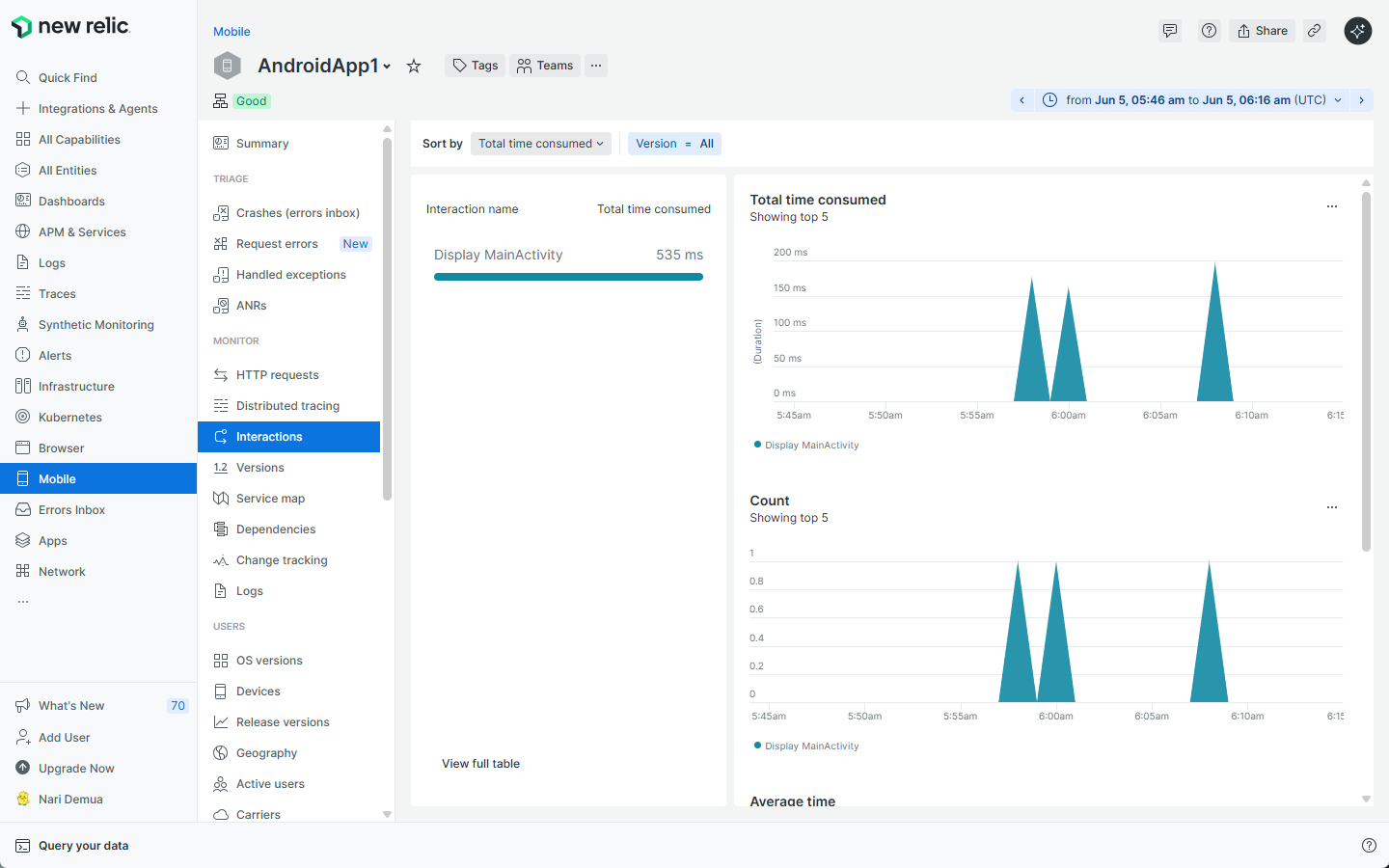The height and width of the screenshot is (868, 1389).
Task: Click Add User
Action: tap(64, 738)
